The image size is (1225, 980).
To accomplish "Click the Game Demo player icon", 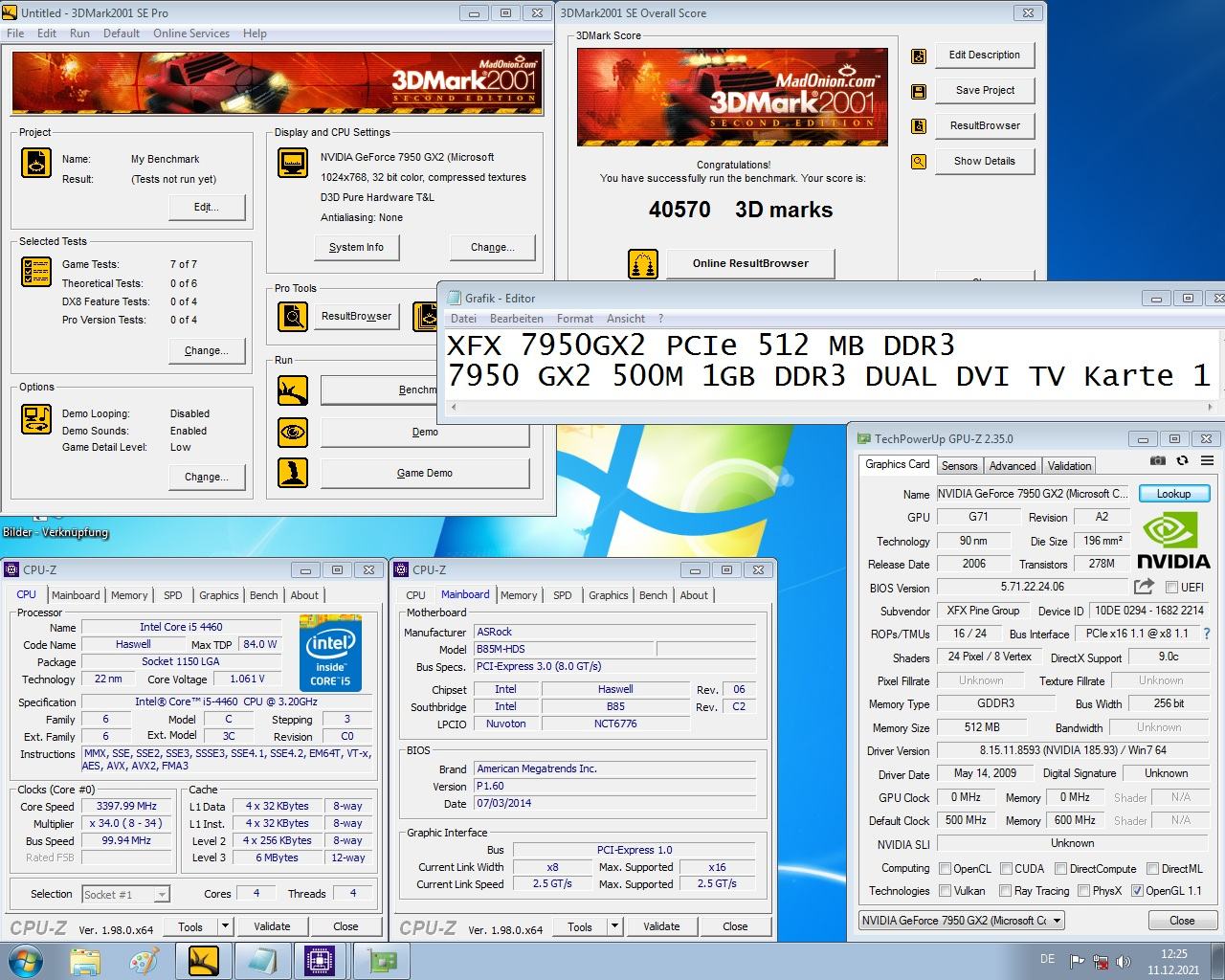I will coord(293,473).
